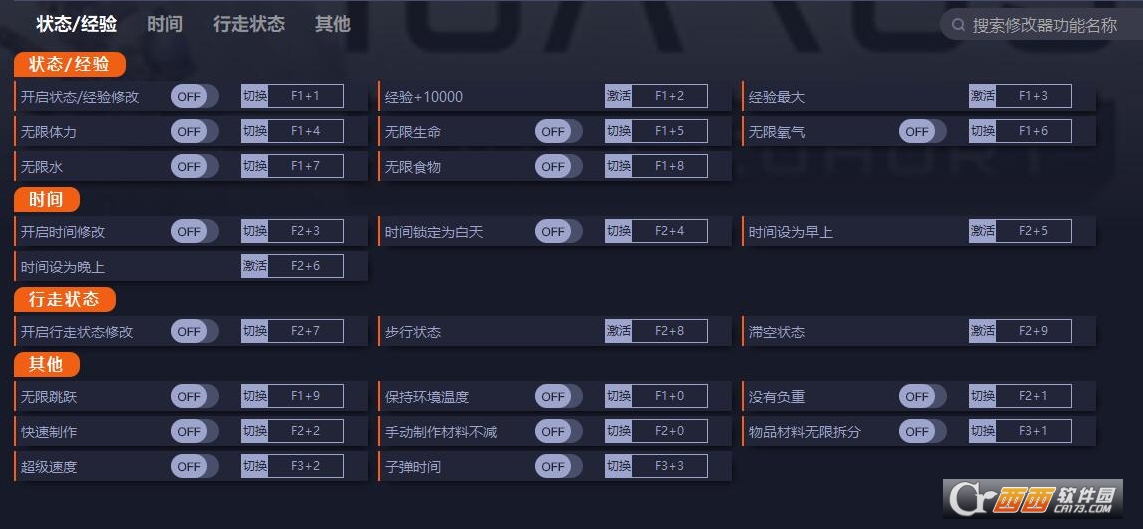
Task: Click 激活 next to 时间设为晚上
Action: [x=254, y=266]
